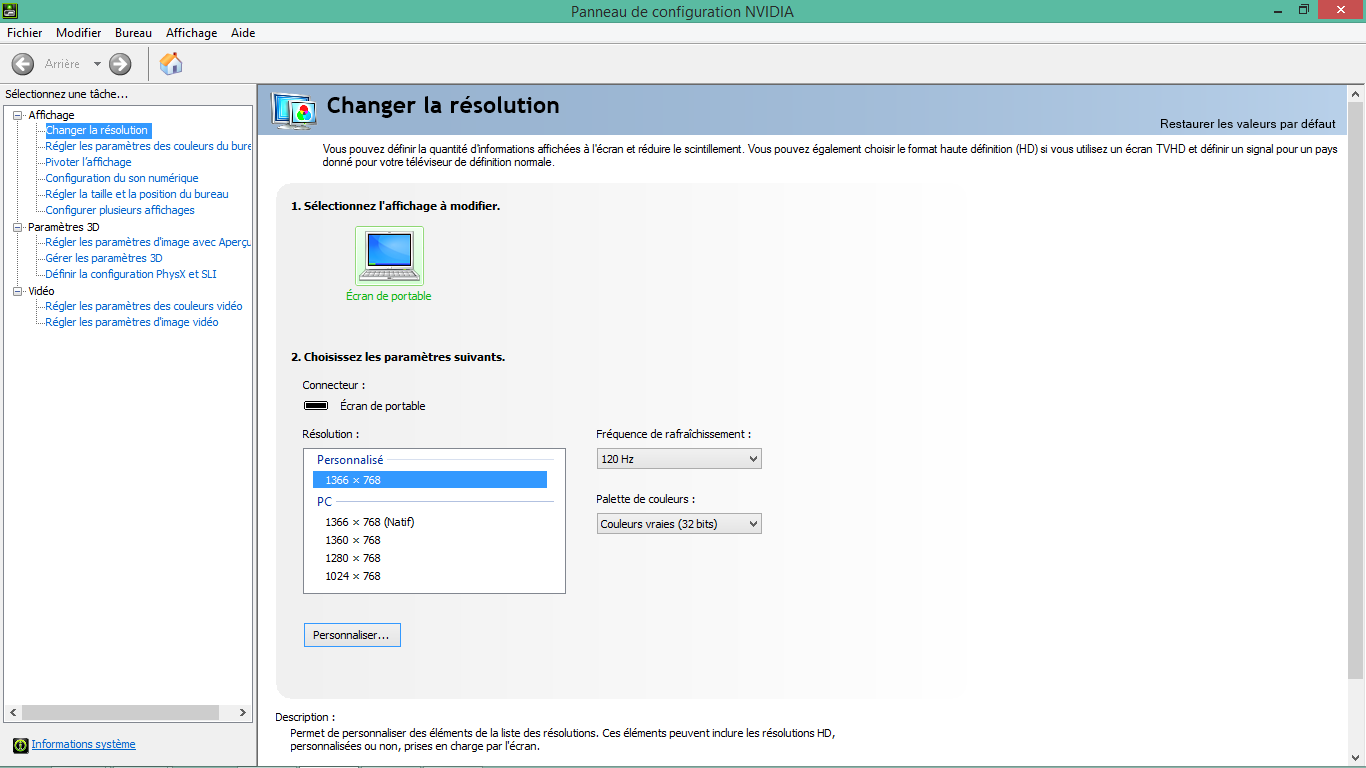Click the NVIDIA logo in title bar
This screenshot has height=768, width=1366.
click(x=9, y=10)
